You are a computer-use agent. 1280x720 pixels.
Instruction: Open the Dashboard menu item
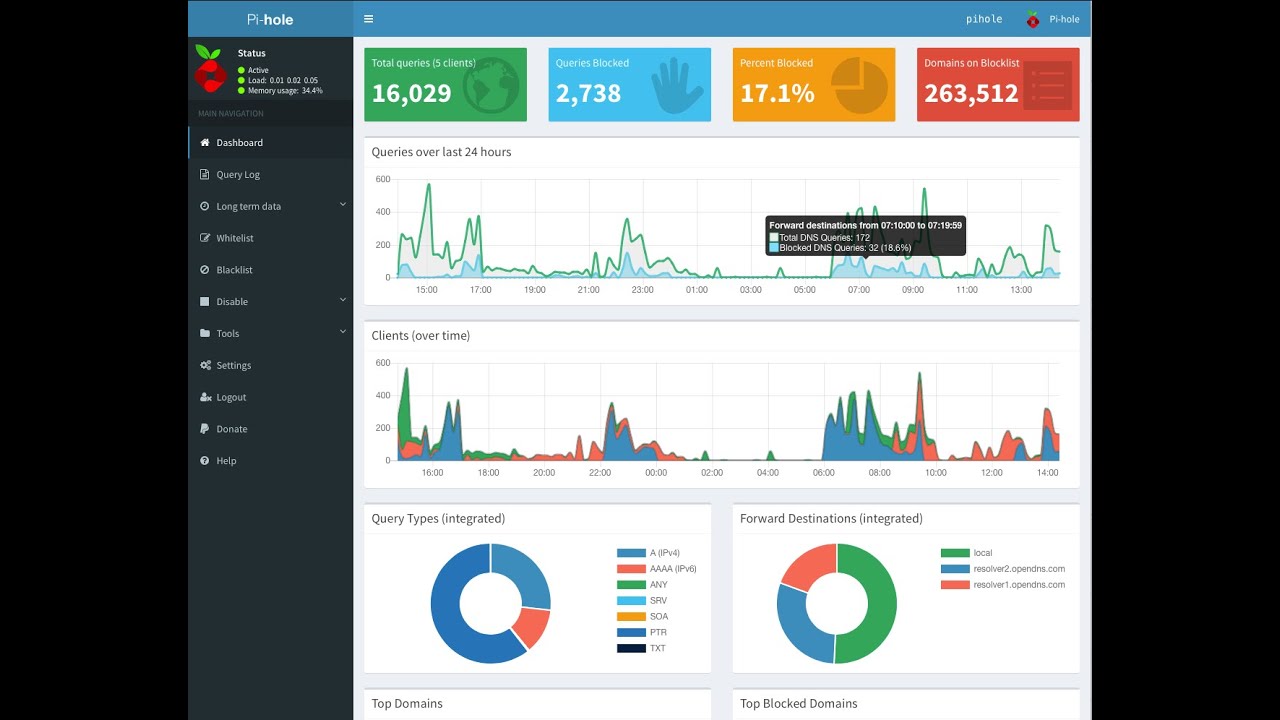[271, 143]
